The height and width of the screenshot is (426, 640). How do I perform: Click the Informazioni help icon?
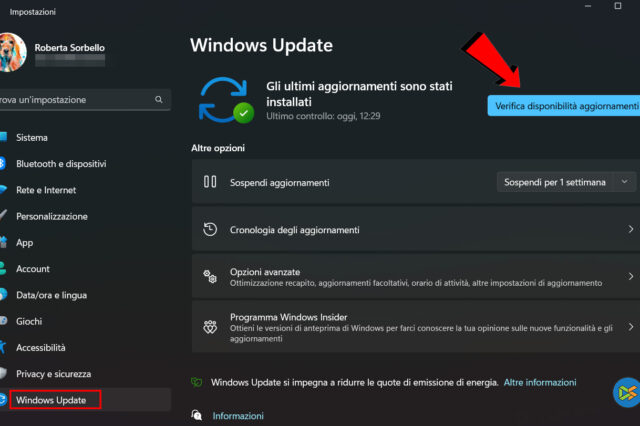(x=197, y=415)
